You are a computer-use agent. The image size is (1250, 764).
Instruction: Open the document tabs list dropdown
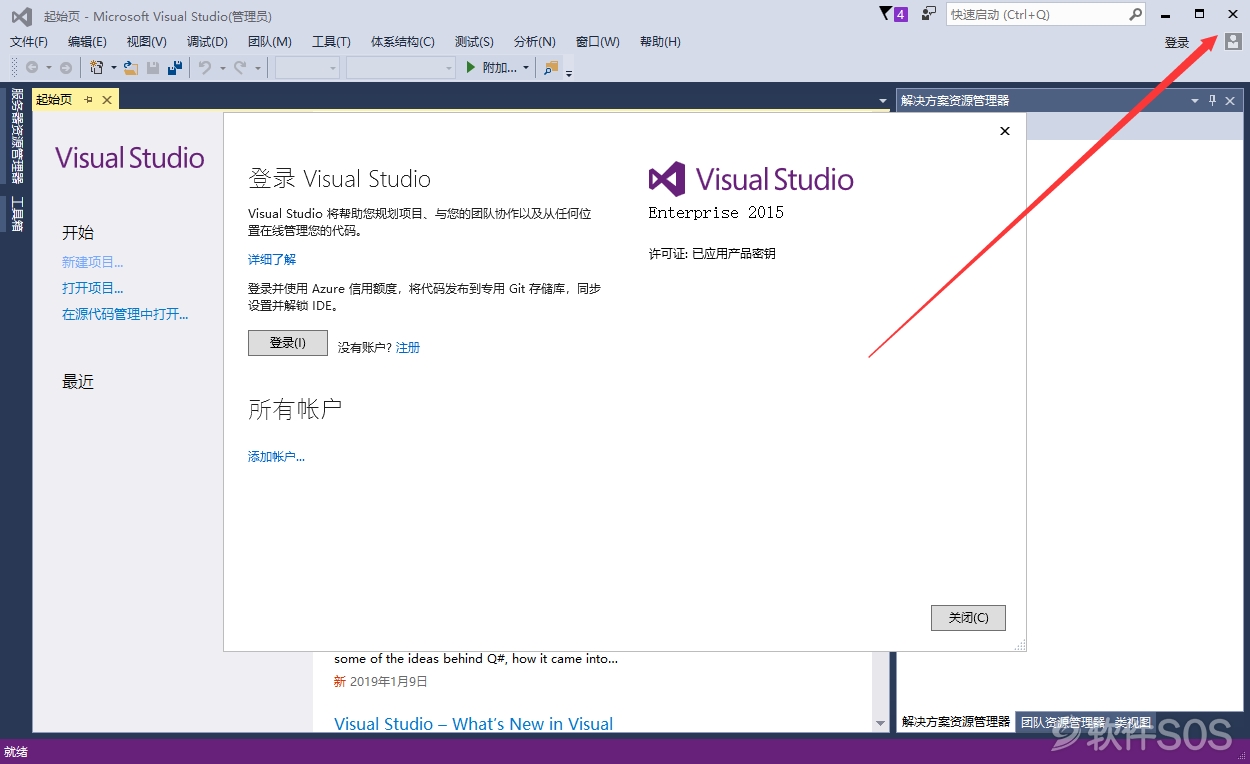882,101
